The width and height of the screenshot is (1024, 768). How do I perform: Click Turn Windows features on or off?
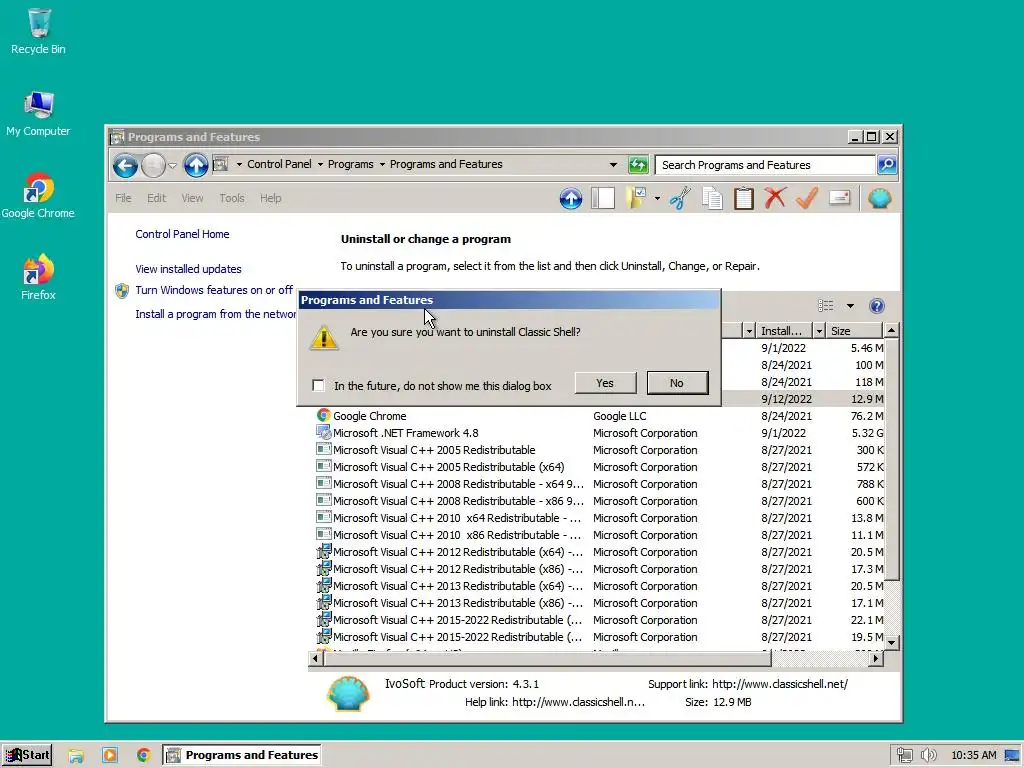click(x=214, y=290)
